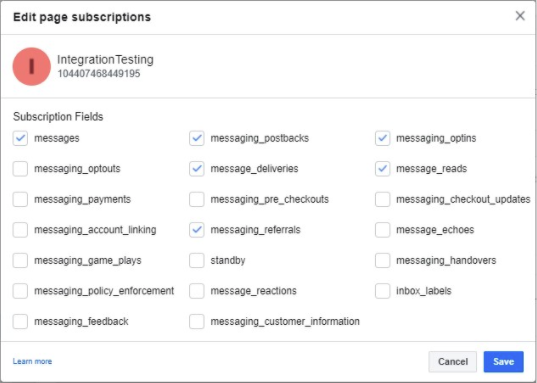Disable the messaging_postbacks checkbox

point(197,138)
